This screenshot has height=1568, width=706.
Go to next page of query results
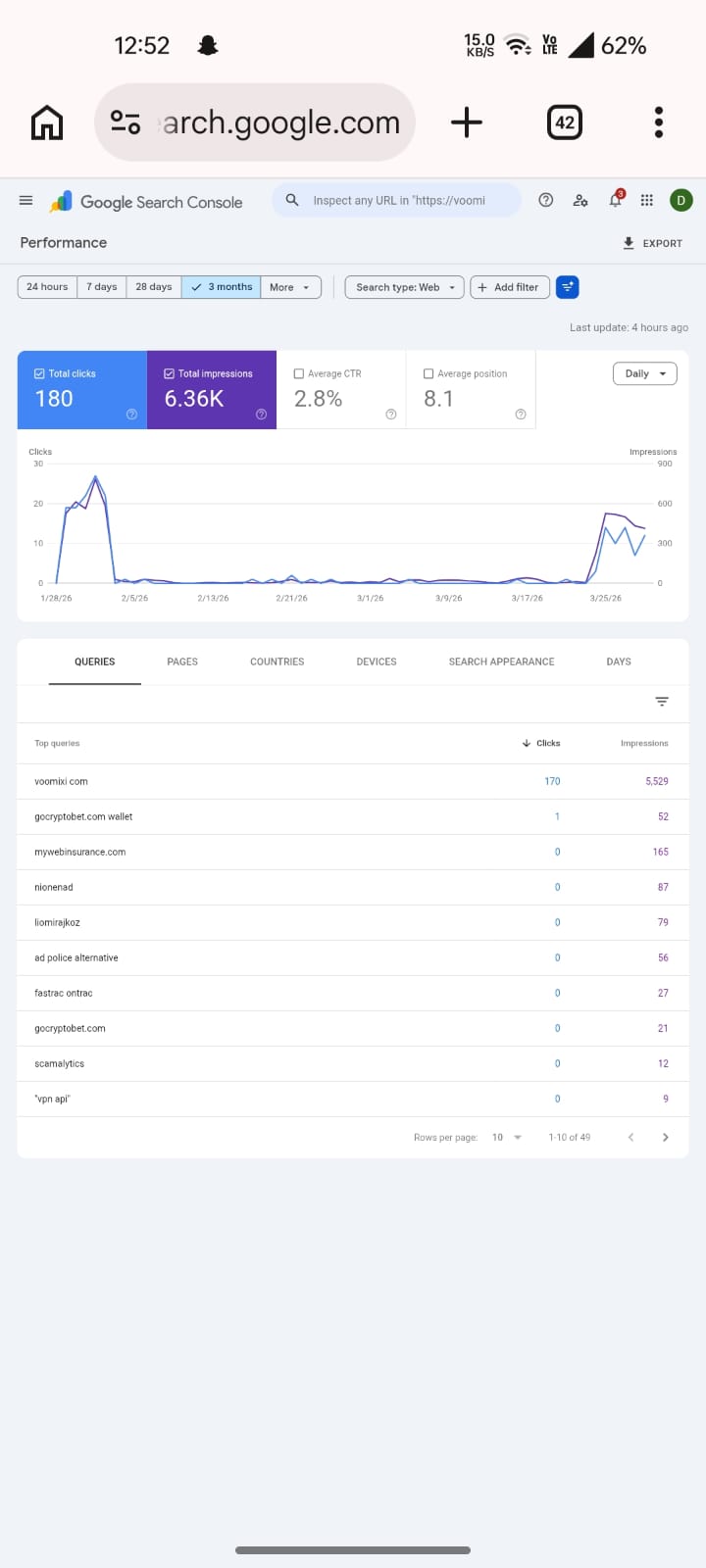click(x=666, y=1138)
